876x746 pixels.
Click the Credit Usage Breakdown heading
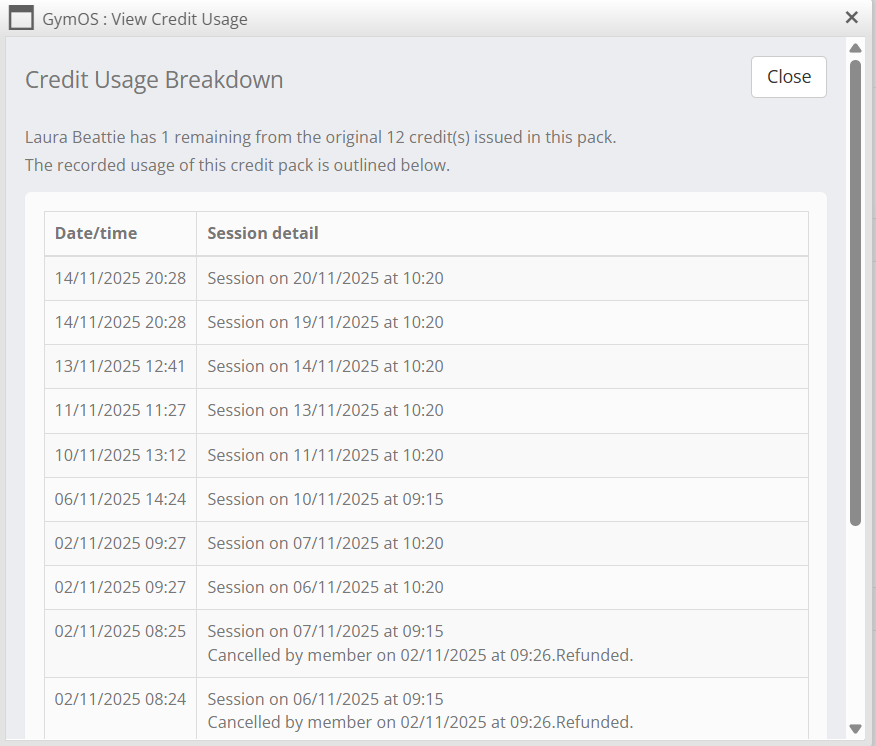[154, 80]
